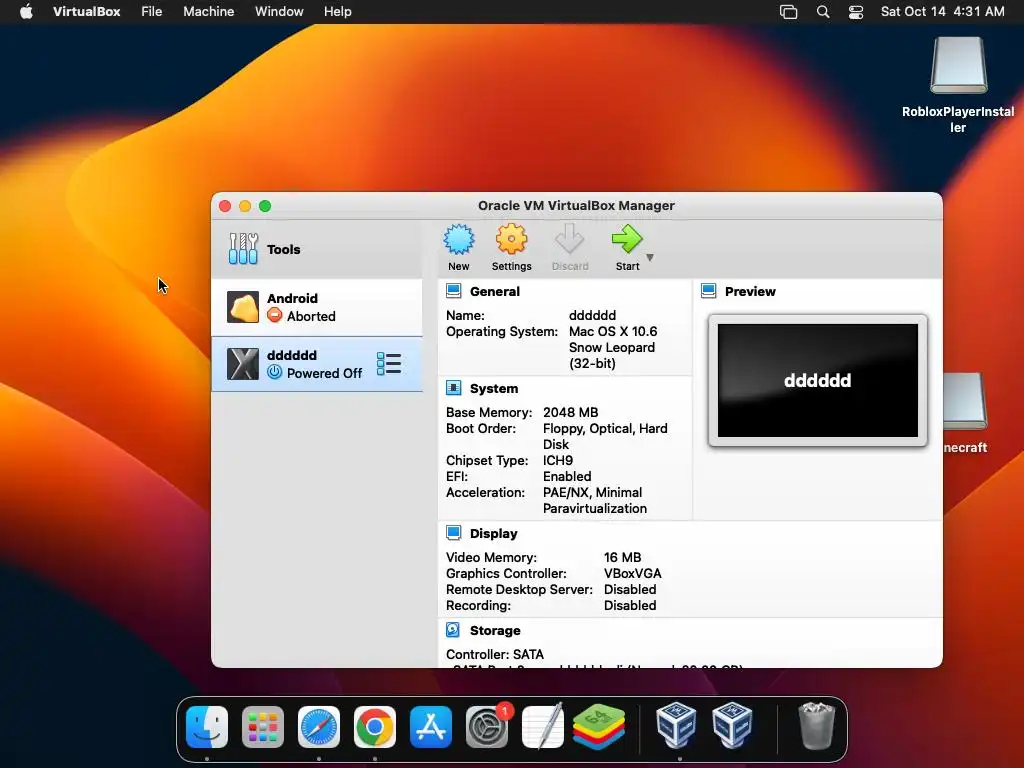Image resolution: width=1024 pixels, height=768 pixels.
Task: Click the date and time display
Action: pos(942,12)
